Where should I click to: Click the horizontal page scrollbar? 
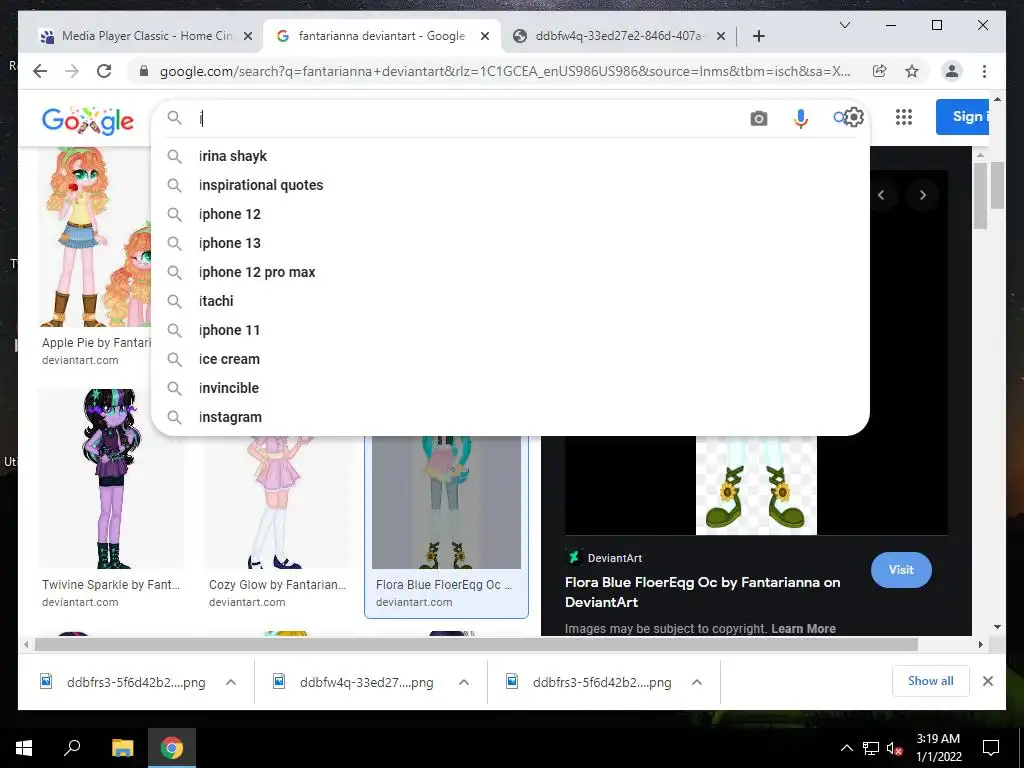tap(476, 645)
